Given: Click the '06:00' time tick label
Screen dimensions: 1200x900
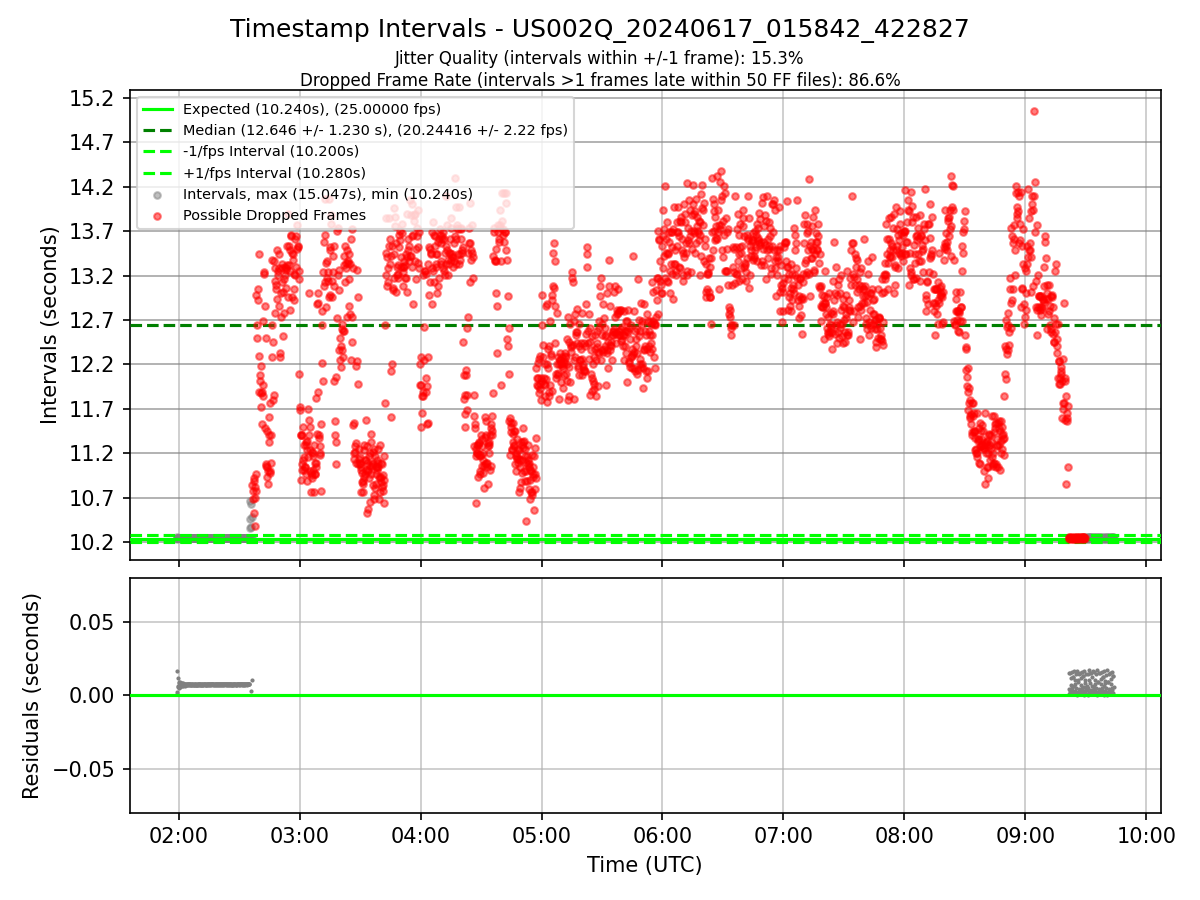Looking at the screenshot, I should tap(663, 834).
